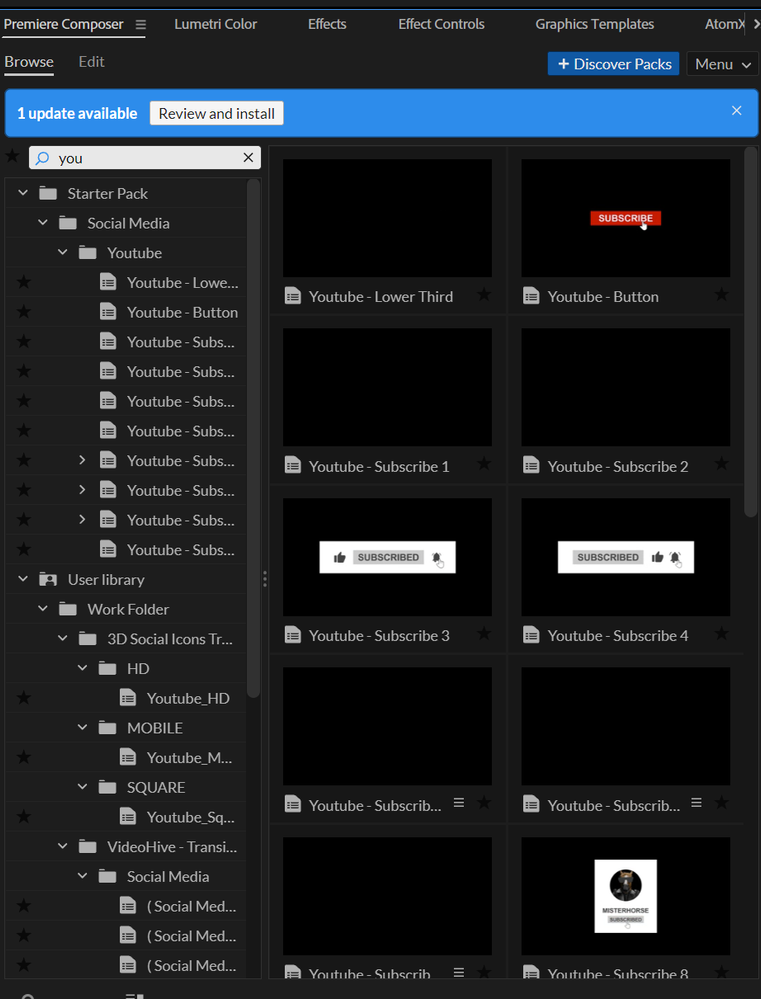Click the SQUARE folder icon
The image size is (761, 999).
[x=107, y=787]
